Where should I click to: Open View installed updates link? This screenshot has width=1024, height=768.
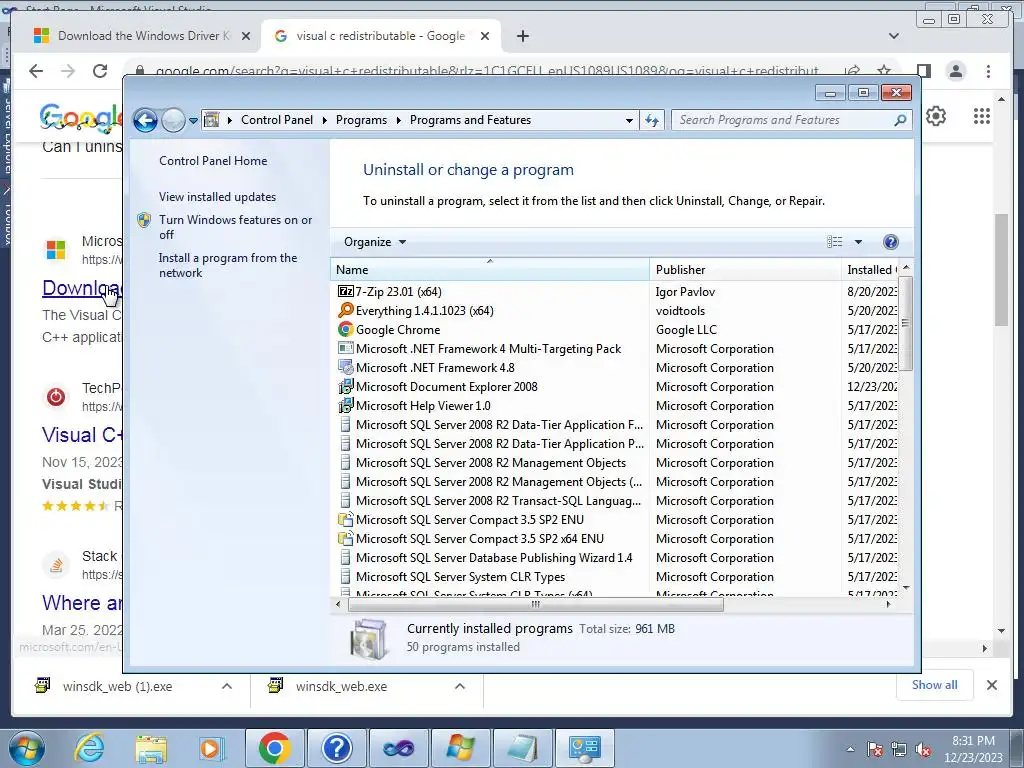[217, 197]
